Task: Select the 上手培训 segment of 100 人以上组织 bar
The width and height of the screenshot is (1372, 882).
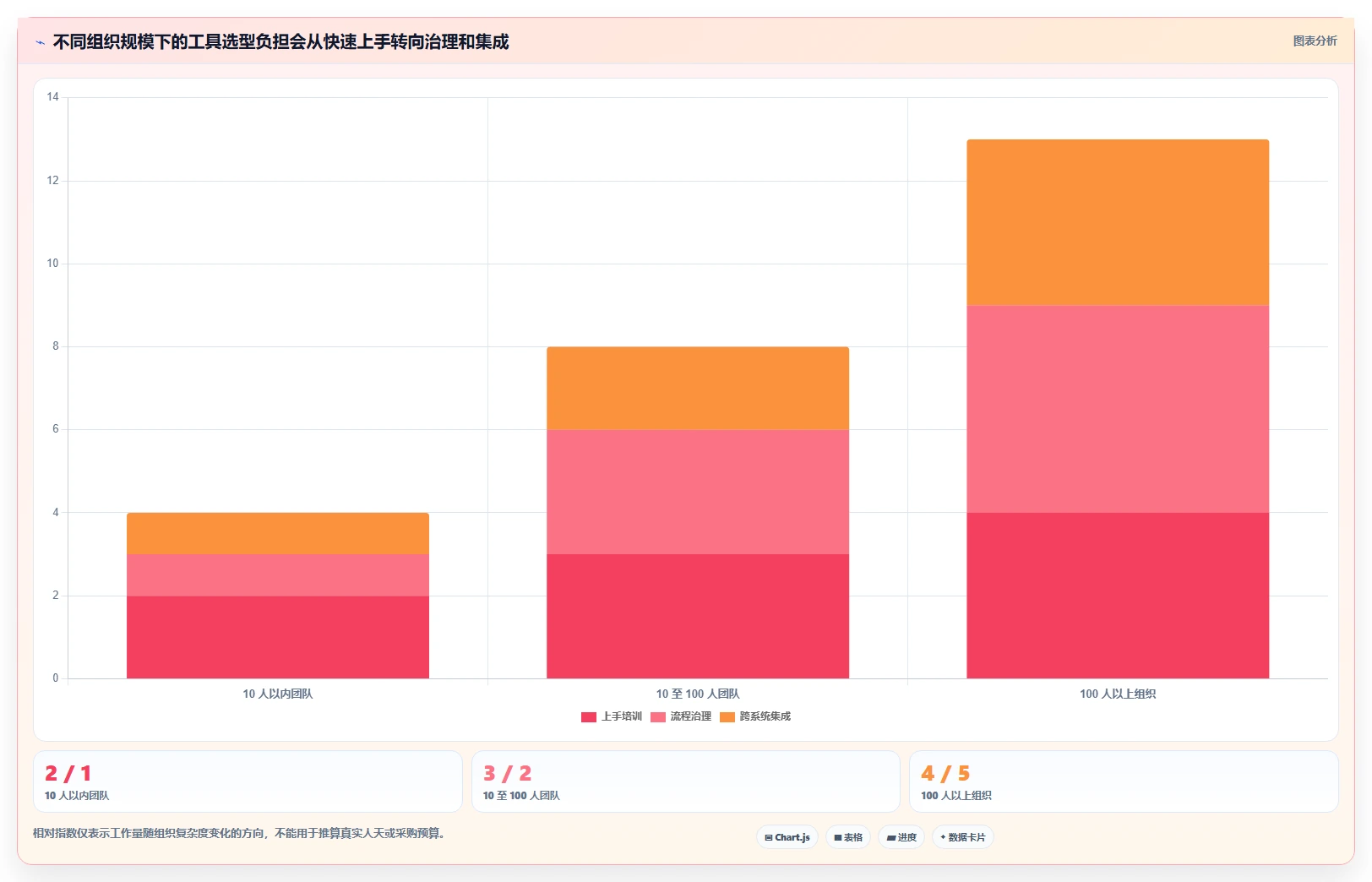Action: (x=1118, y=596)
